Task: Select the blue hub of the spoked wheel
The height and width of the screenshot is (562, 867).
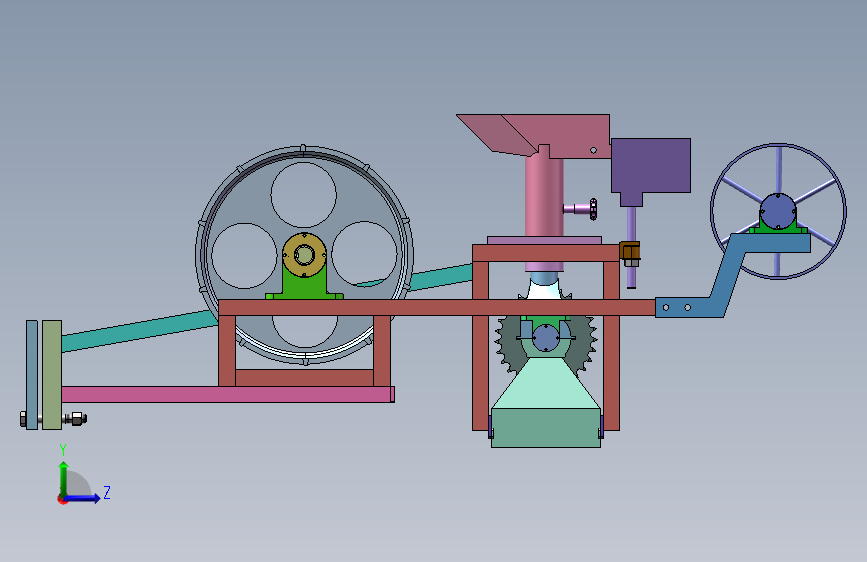Action: point(778,211)
